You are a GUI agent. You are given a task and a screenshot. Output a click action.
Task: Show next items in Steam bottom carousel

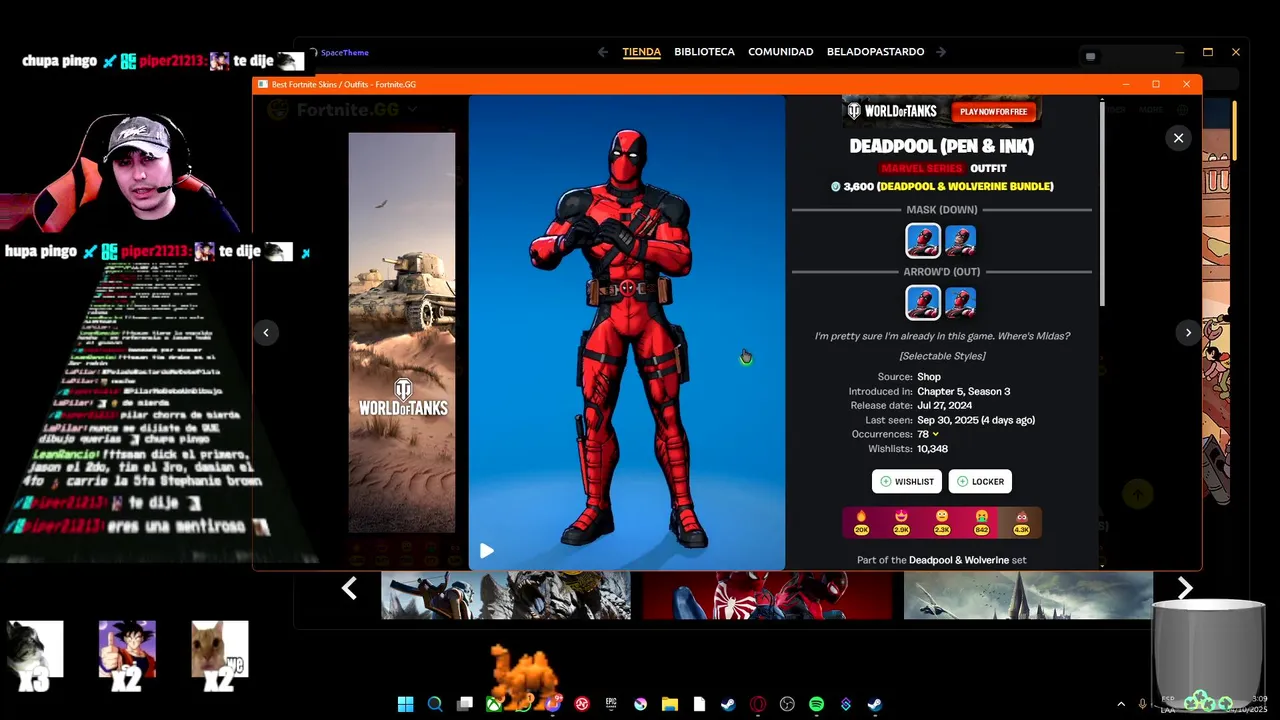coord(1185,589)
